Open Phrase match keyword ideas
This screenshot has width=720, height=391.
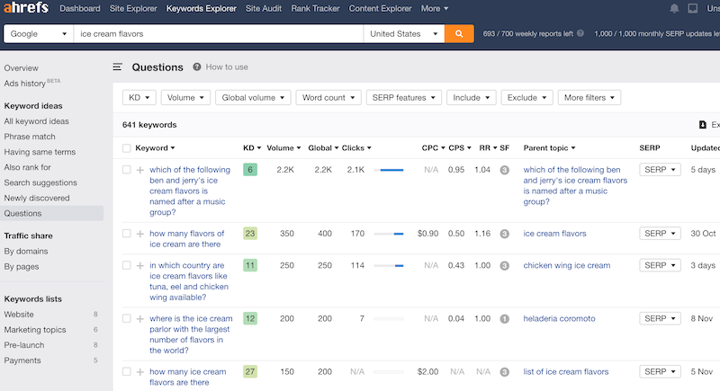coord(29,137)
